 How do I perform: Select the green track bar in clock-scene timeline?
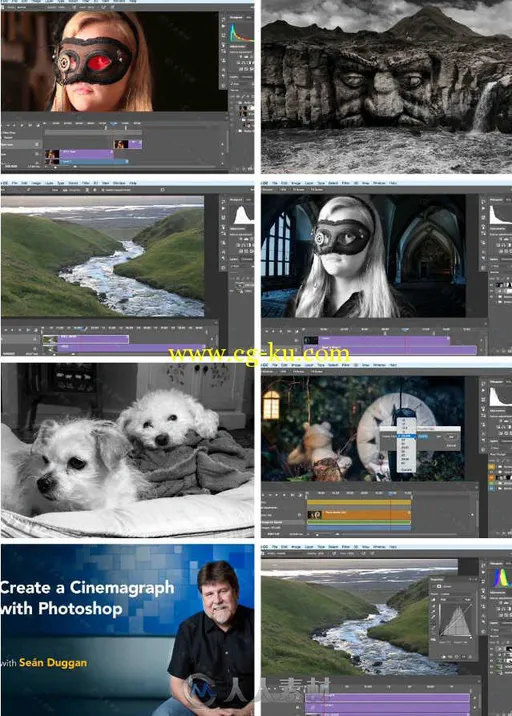click(359, 522)
